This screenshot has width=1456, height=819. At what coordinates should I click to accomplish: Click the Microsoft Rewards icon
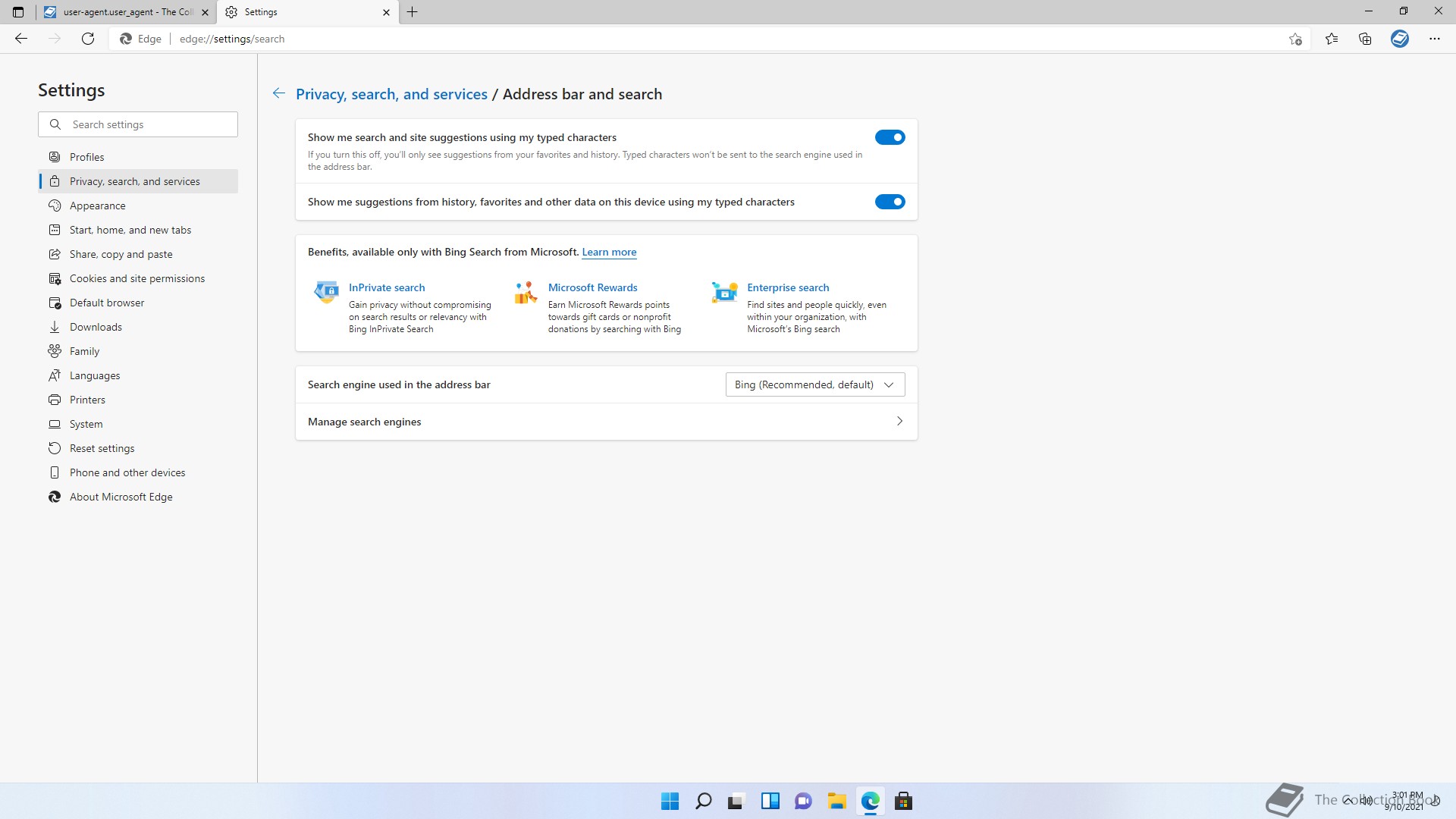[526, 292]
